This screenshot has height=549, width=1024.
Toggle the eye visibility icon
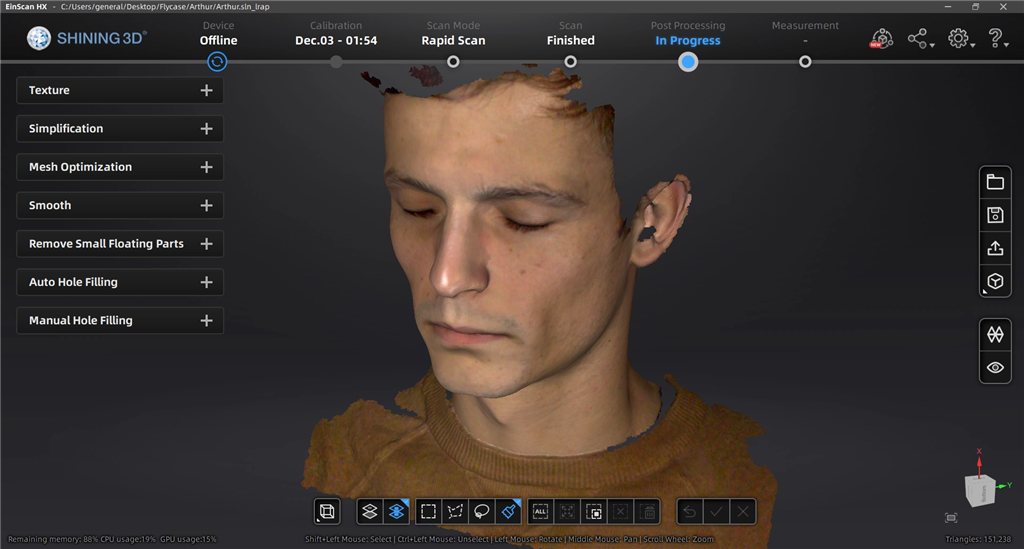pos(995,368)
